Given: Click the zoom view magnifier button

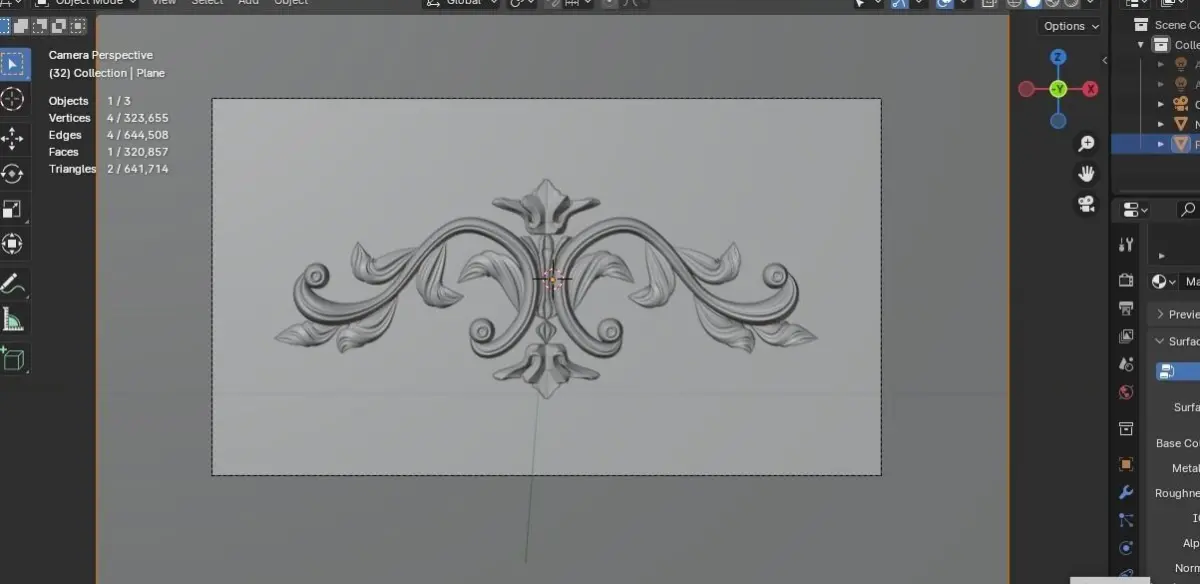Looking at the screenshot, I should (1086, 144).
